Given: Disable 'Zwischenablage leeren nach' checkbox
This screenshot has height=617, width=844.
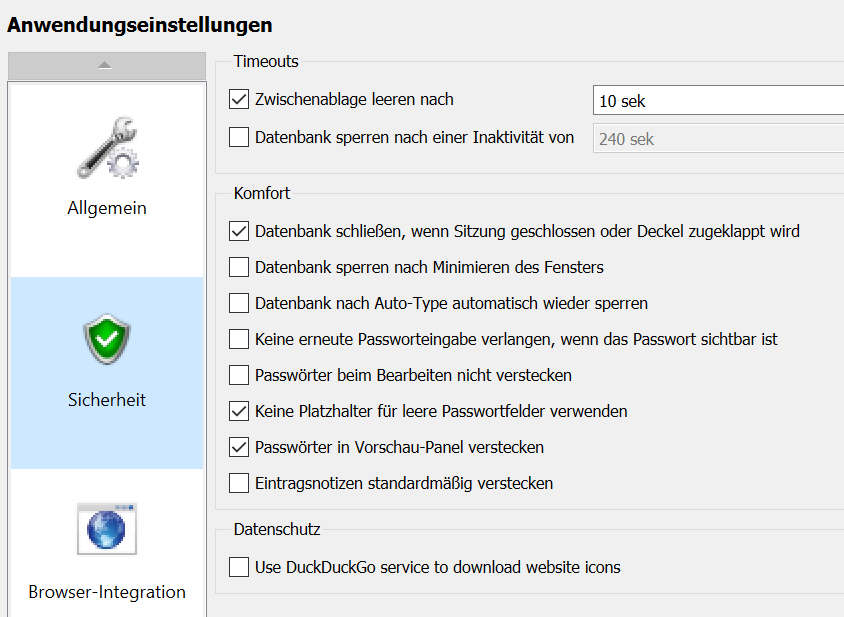Looking at the screenshot, I should tap(239, 99).
